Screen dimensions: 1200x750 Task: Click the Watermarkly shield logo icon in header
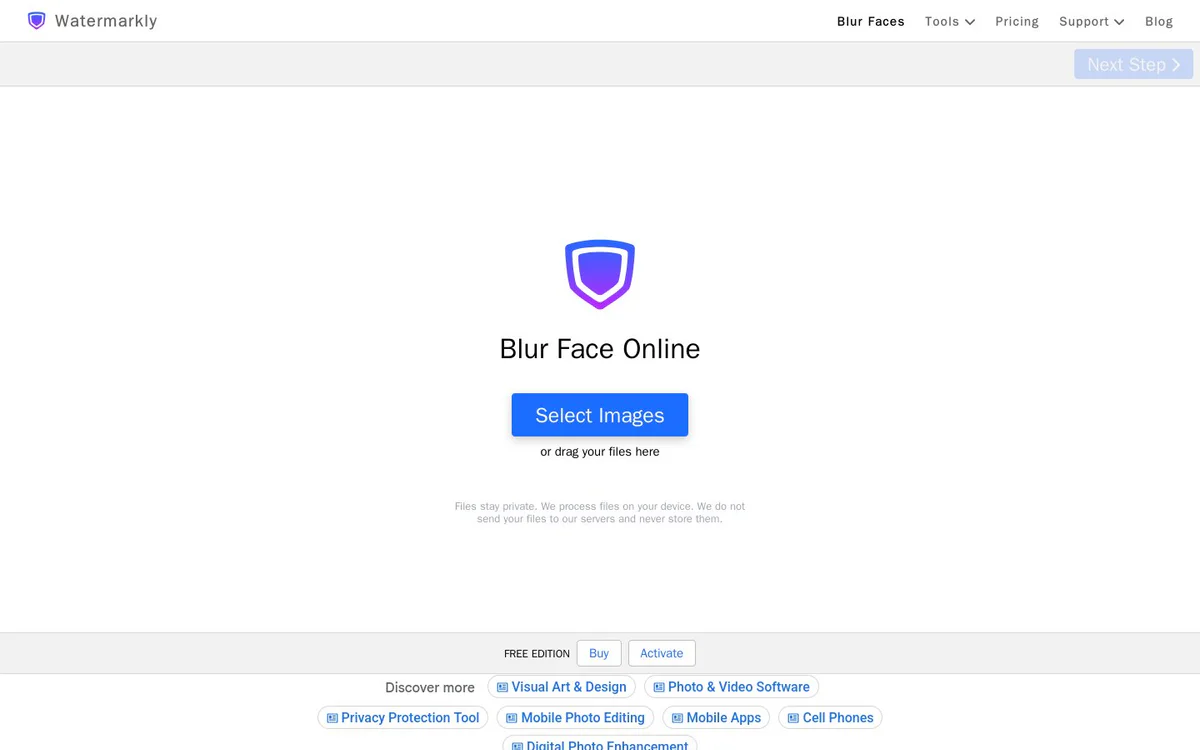(x=37, y=21)
